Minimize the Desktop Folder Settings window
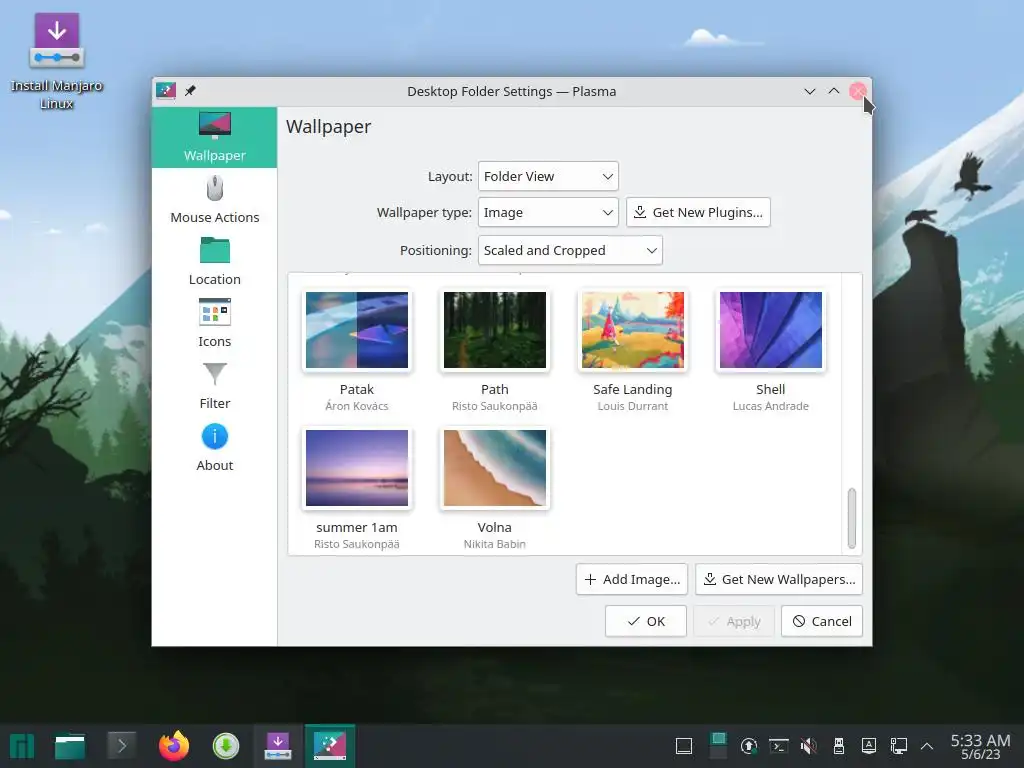This screenshot has height=768, width=1024. click(810, 91)
